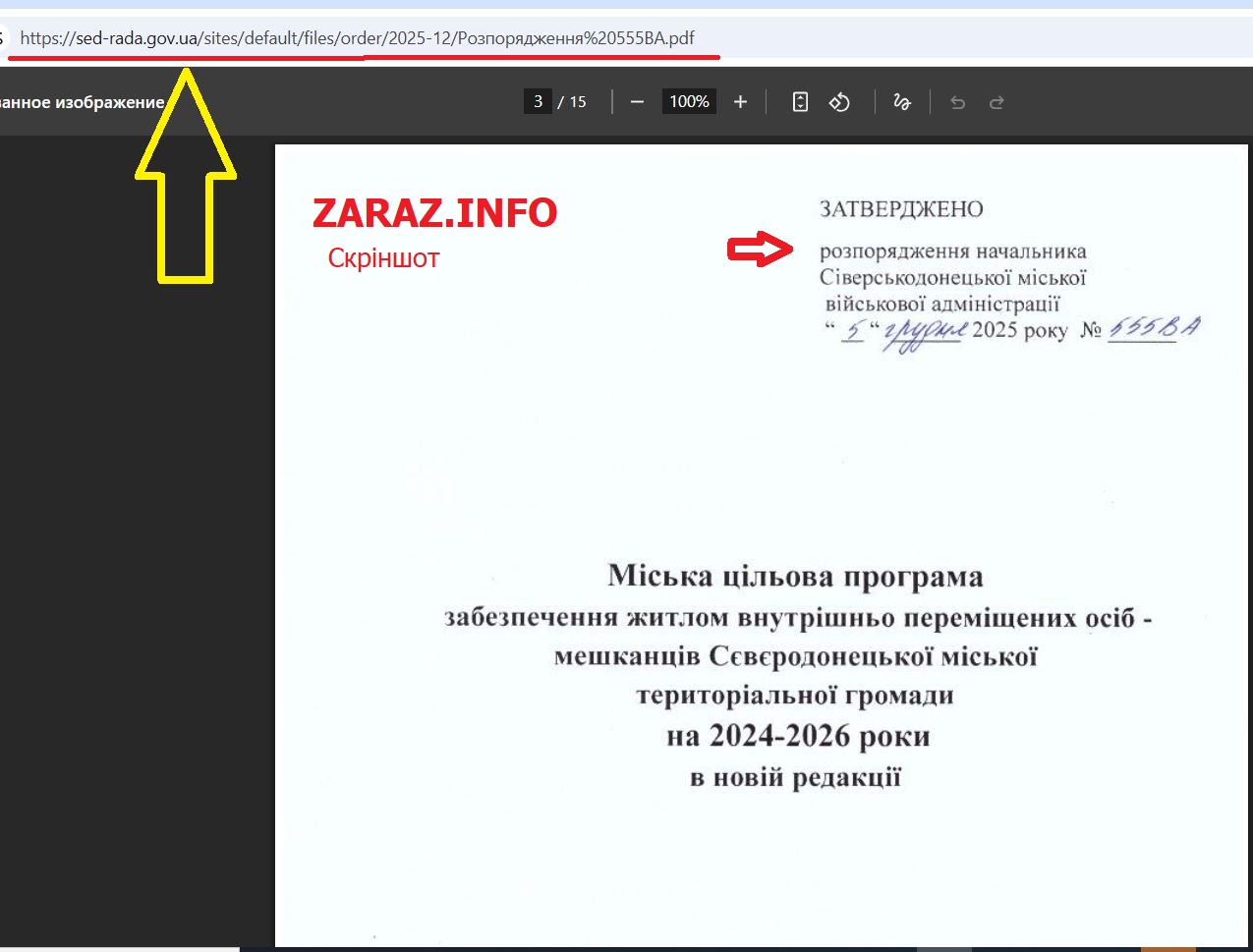Activate the draw annotation tool

click(x=901, y=102)
